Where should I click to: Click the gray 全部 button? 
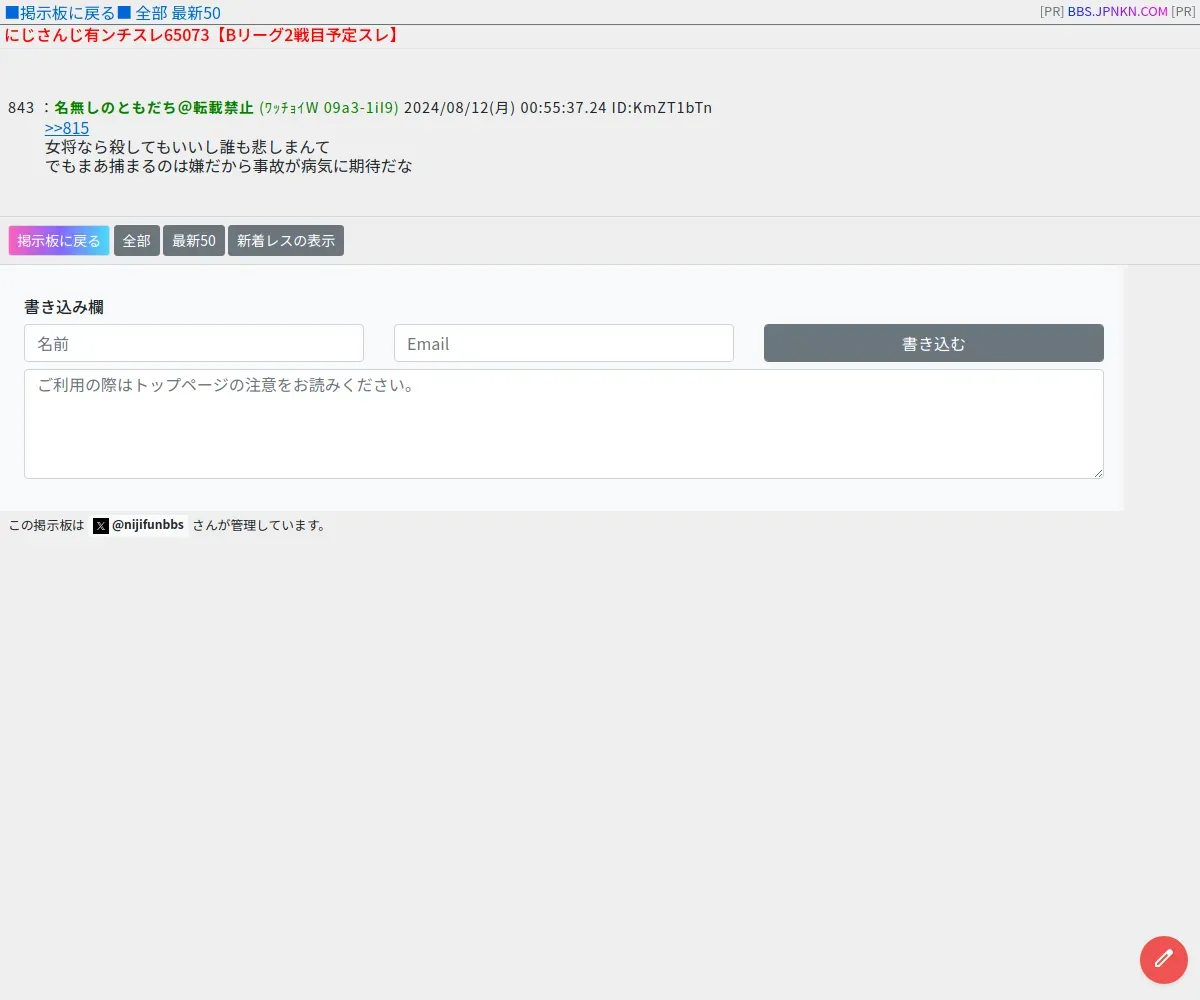(137, 241)
